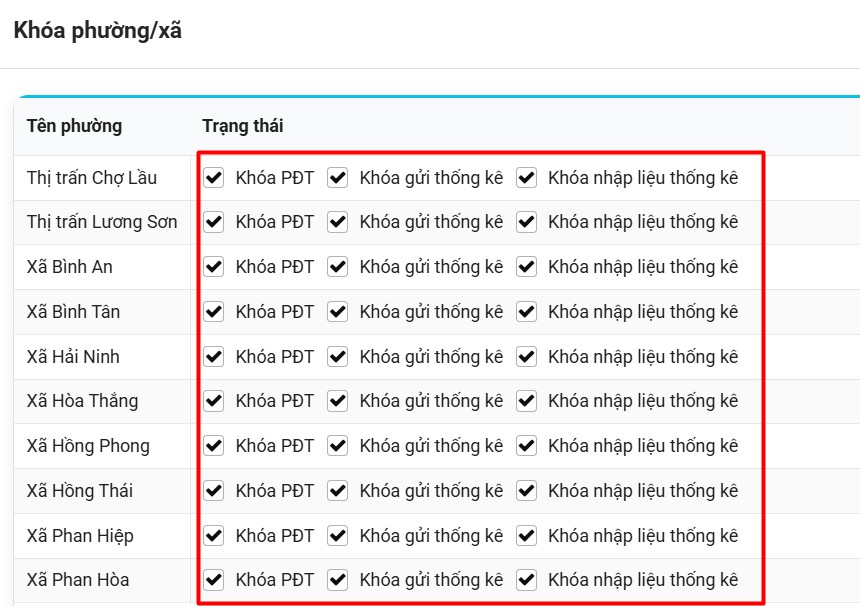Viewport: 860px width, 606px height.
Task: Disable Khóa PĐT for Thị trấn Lương Sơn
Action: click(x=214, y=222)
